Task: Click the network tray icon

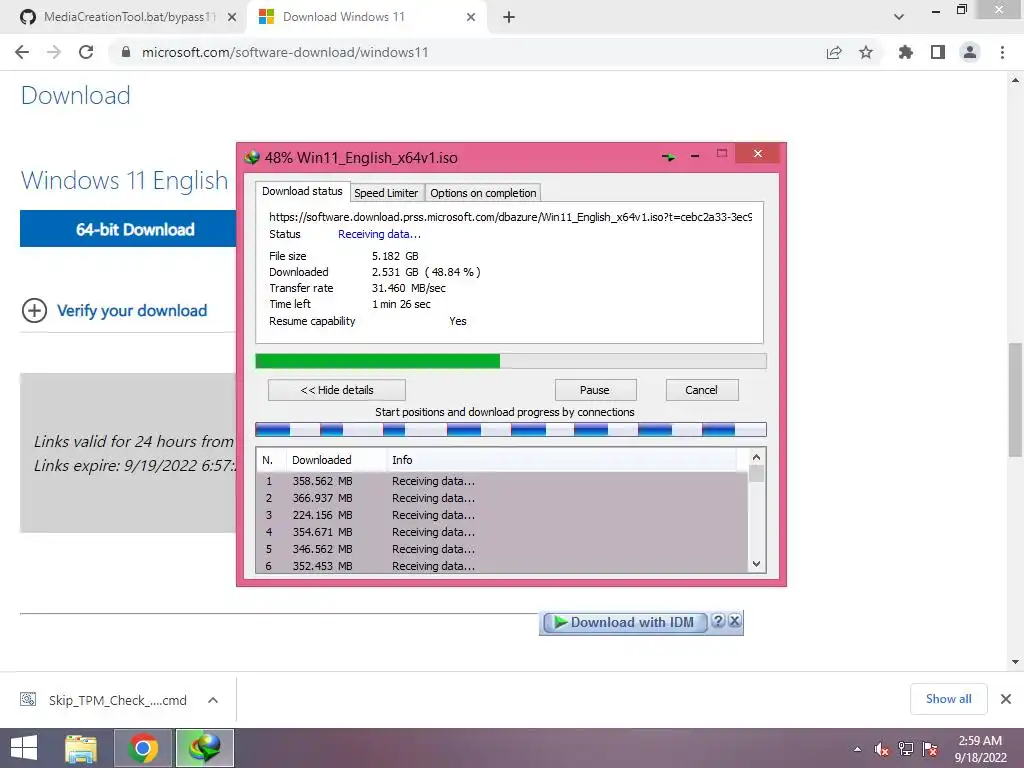Action: (906, 749)
